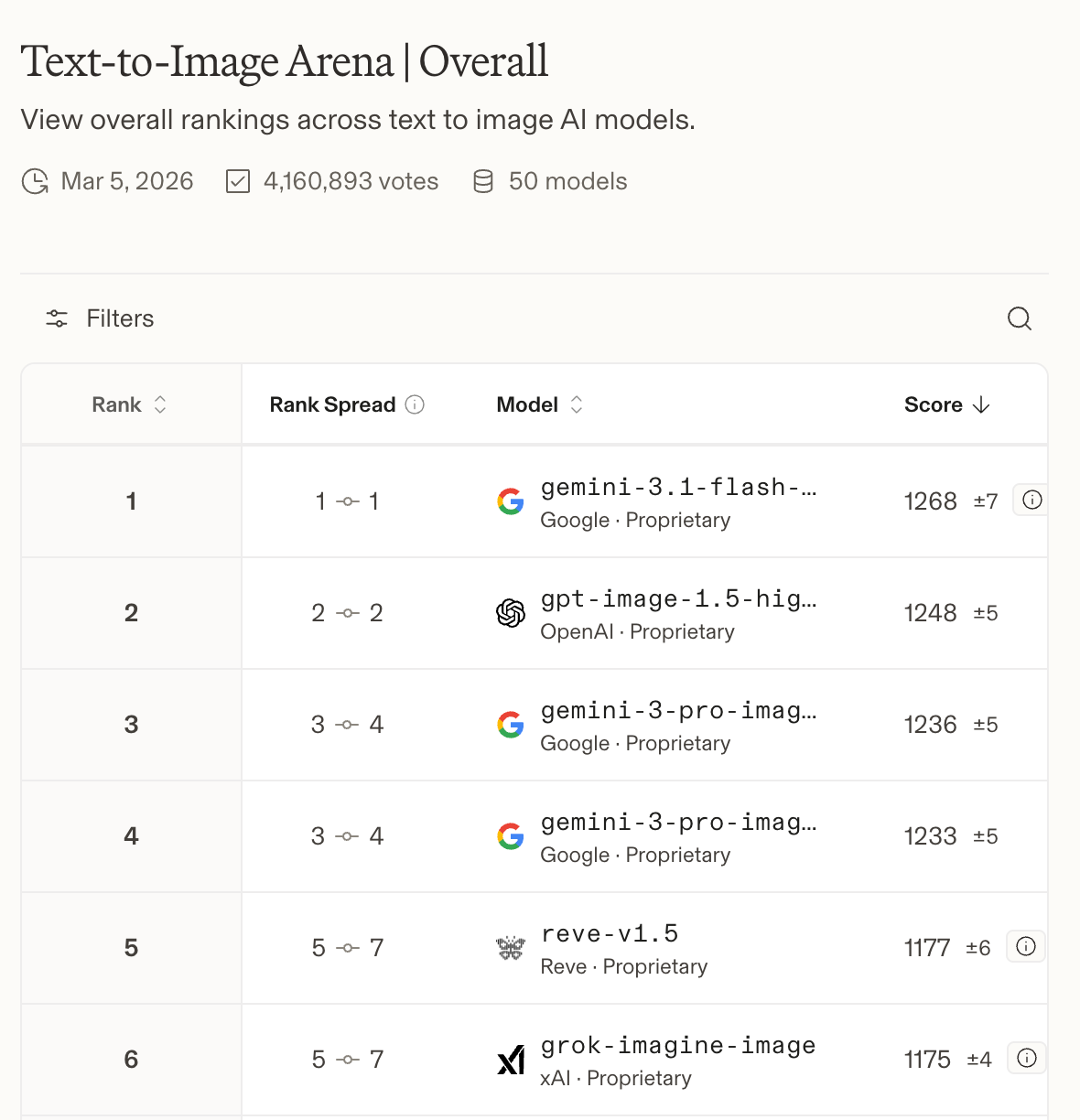This screenshot has width=1080, height=1120.
Task: Click the Reve butterfly logo
Action: coord(511,948)
